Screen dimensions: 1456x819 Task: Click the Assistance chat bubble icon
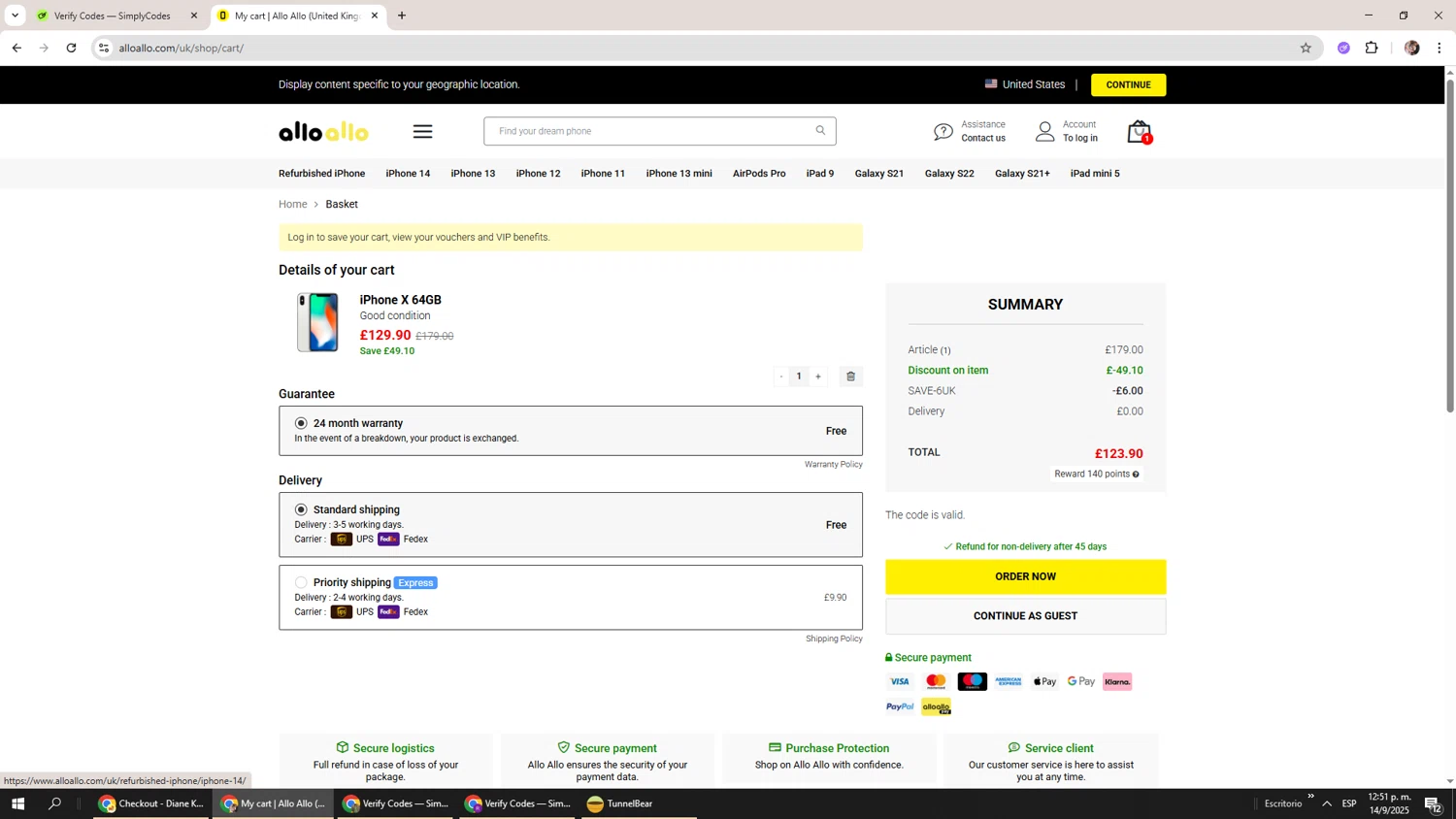pos(943,131)
